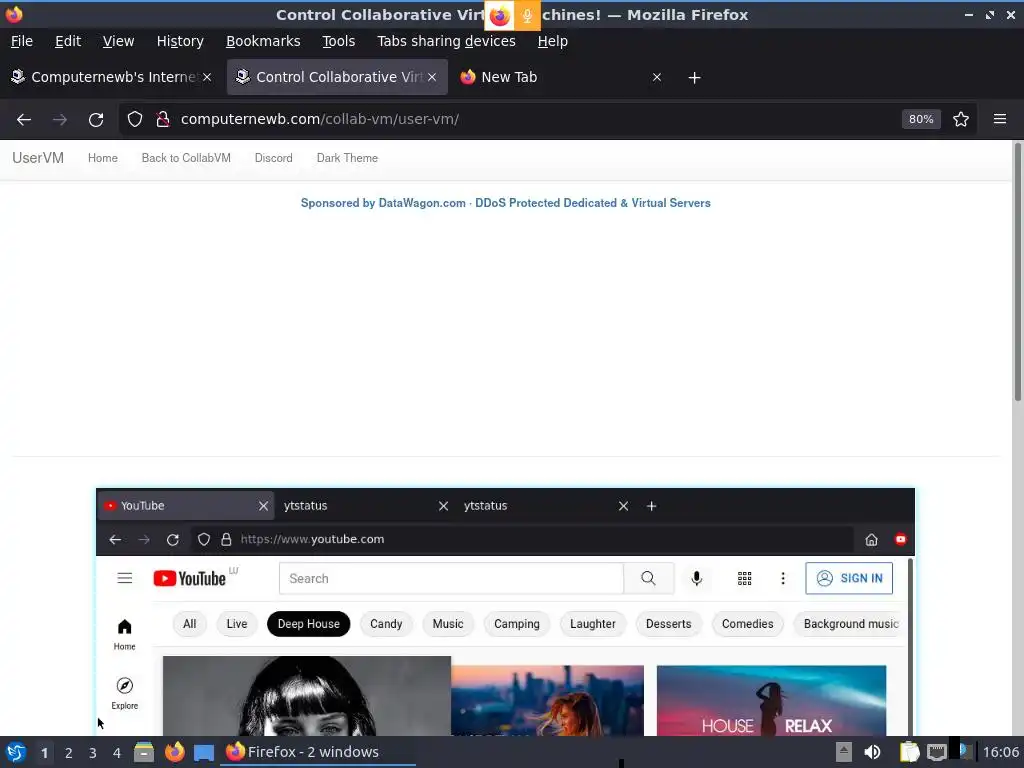Open the File menu
1024x768 pixels.
coord(22,41)
